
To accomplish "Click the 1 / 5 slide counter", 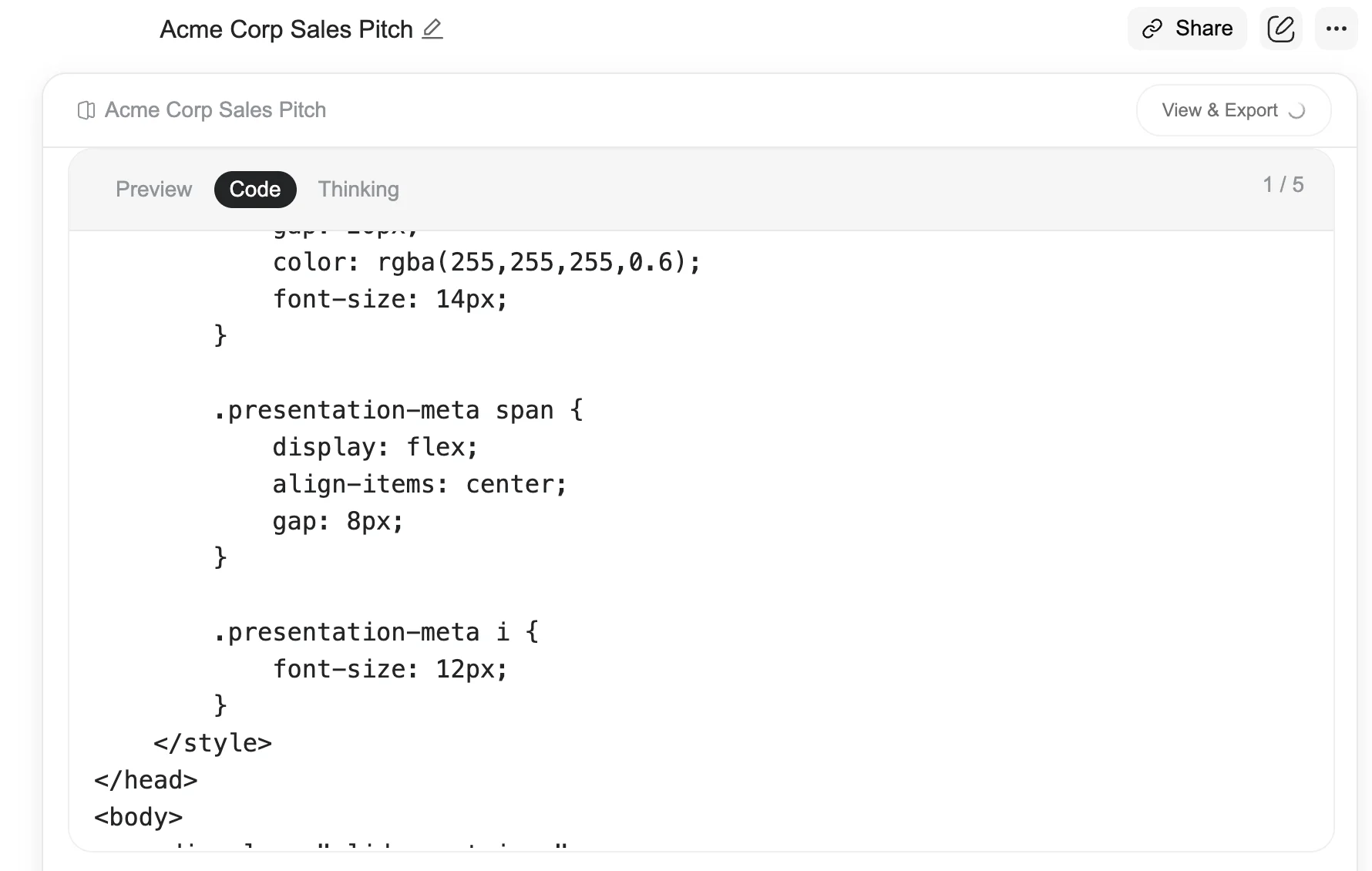I will (1283, 185).
